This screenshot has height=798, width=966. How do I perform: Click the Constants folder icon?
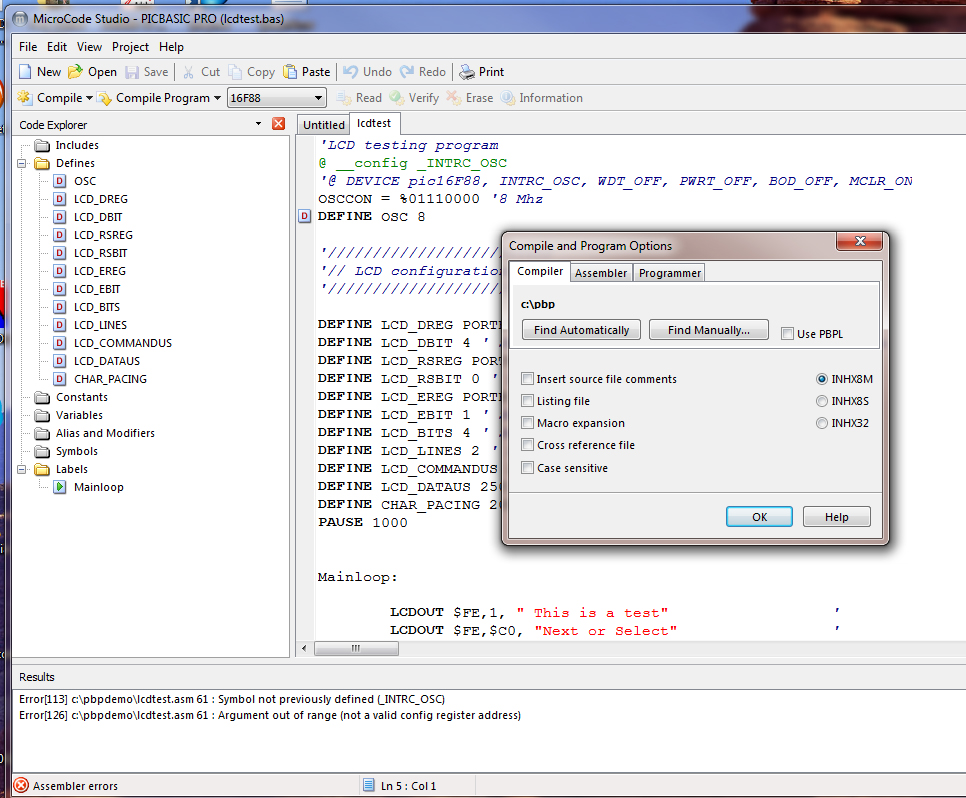coord(42,397)
